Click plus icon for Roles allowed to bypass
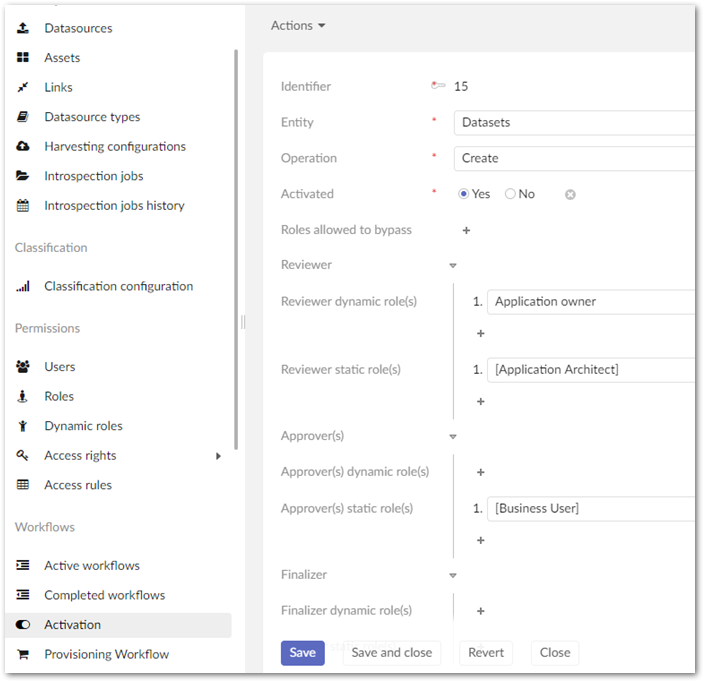 pos(466,230)
